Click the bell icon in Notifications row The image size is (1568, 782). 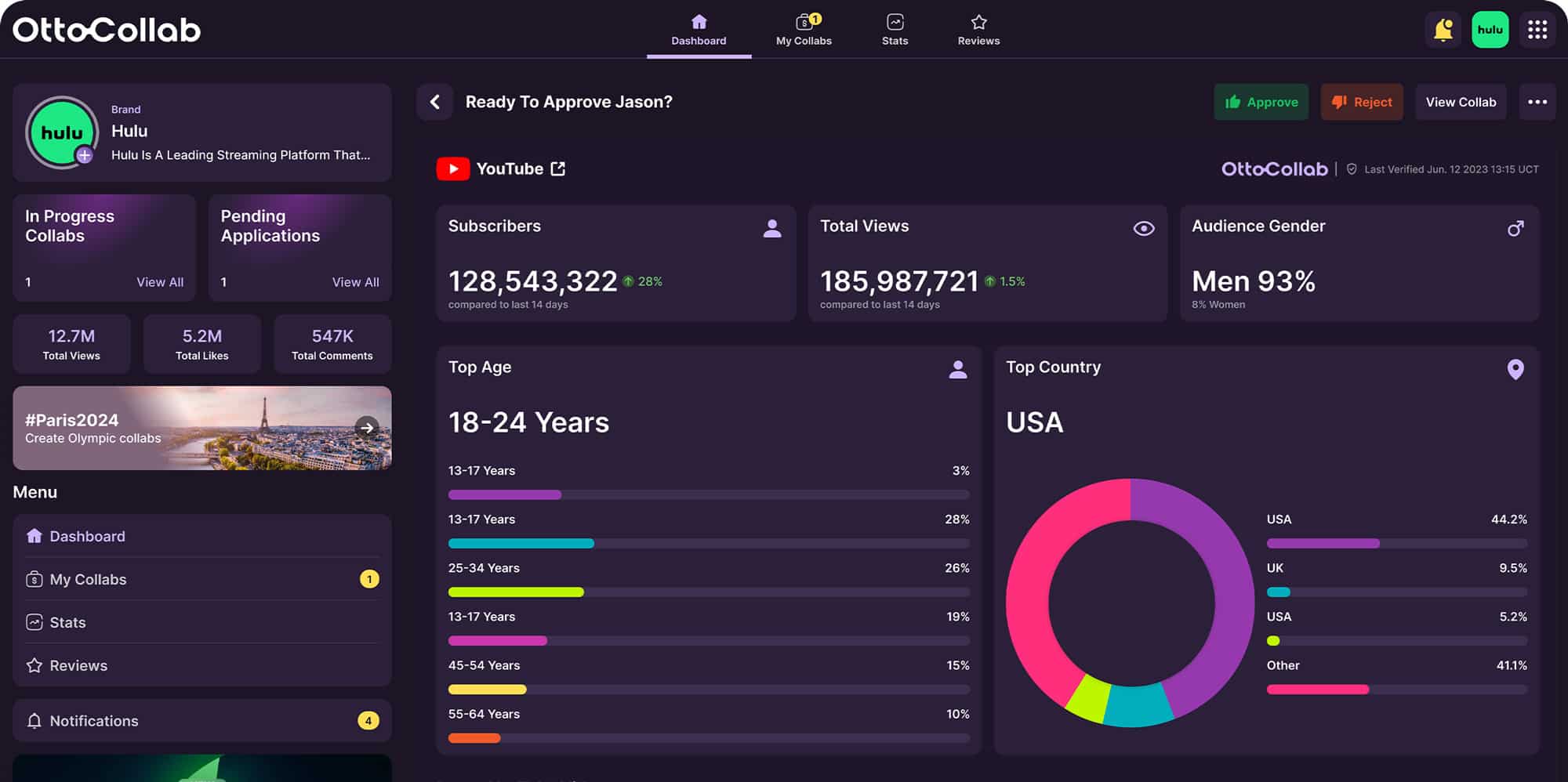click(34, 721)
